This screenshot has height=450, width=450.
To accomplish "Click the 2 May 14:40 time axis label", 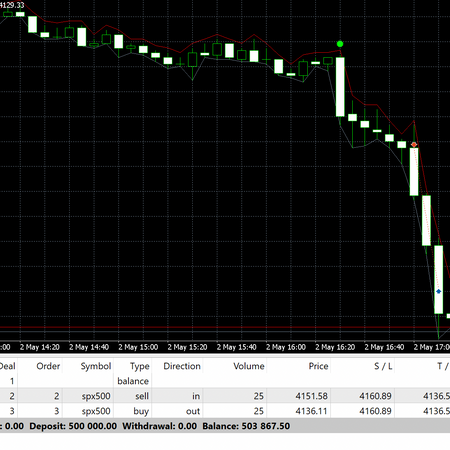I will point(89,347).
